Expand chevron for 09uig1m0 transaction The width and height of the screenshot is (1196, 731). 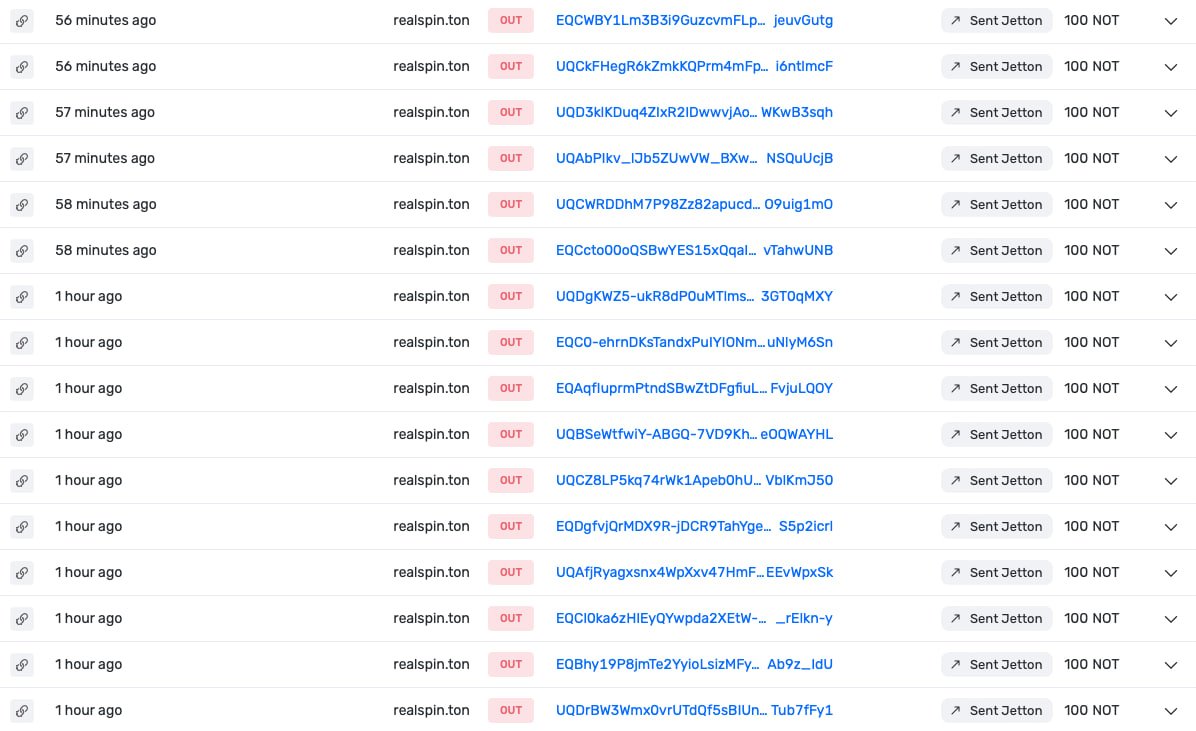tap(1171, 205)
